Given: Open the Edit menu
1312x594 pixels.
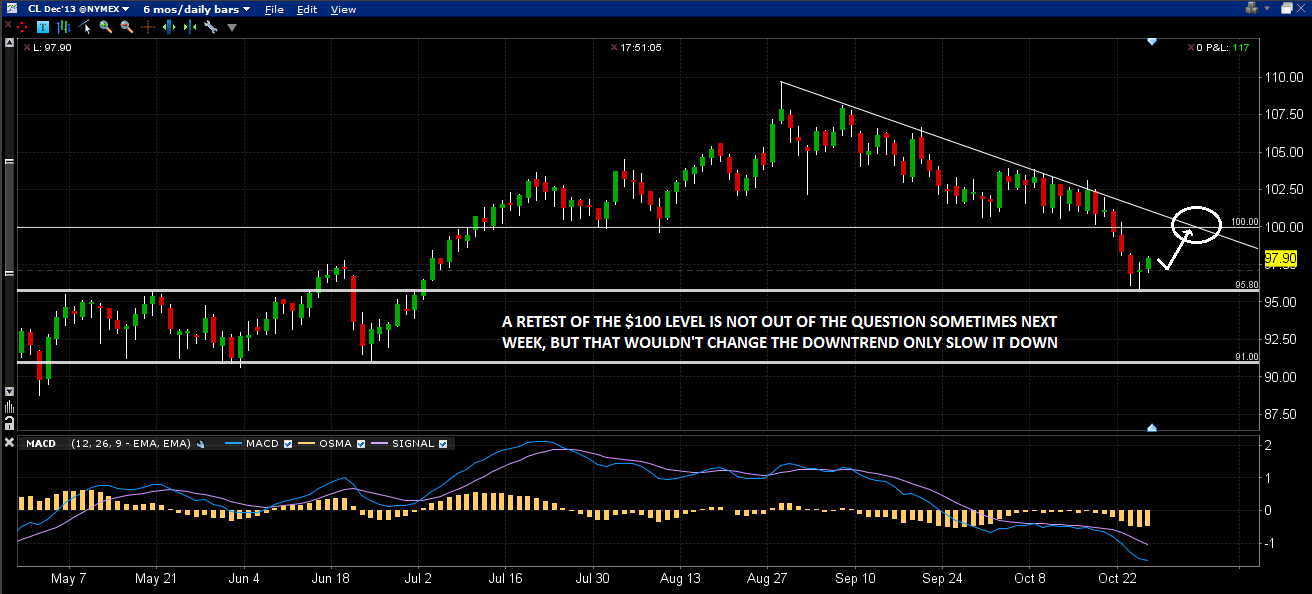Looking at the screenshot, I should (307, 10).
